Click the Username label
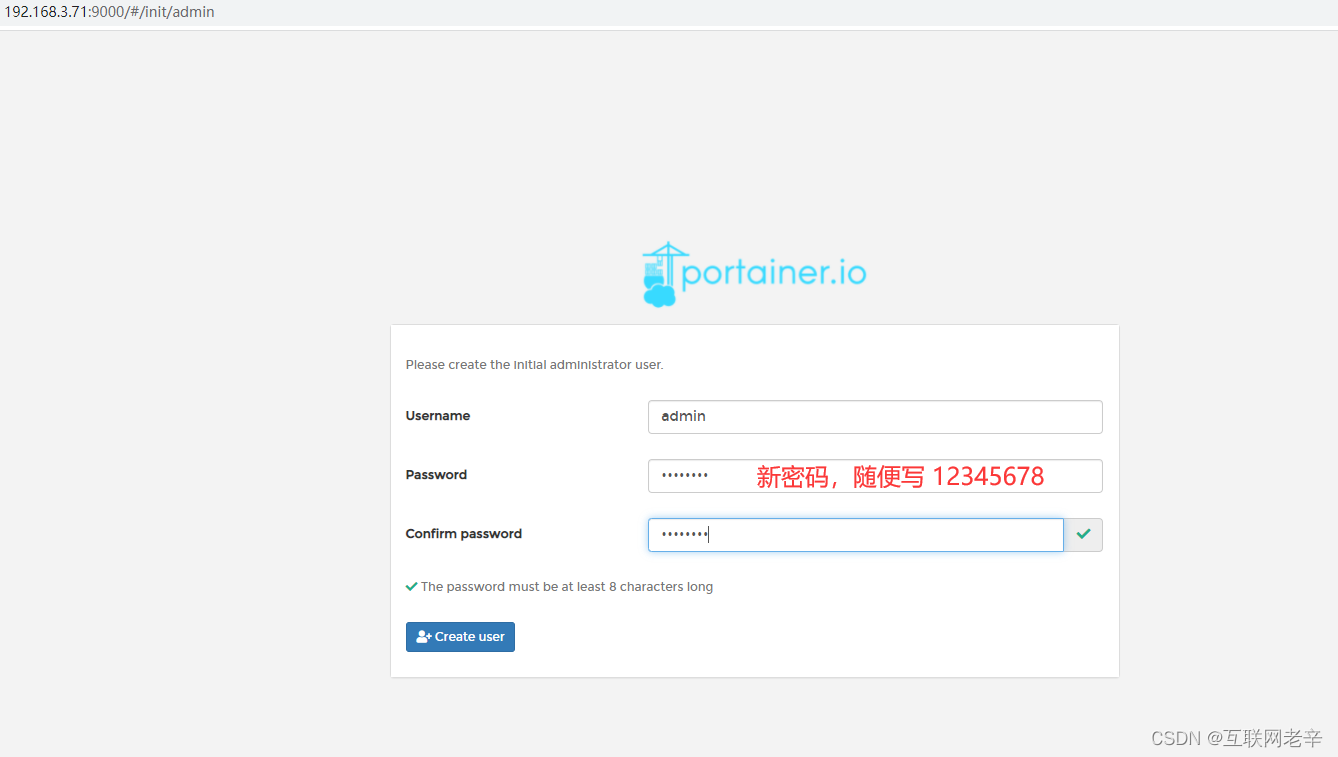This screenshot has width=1338, height=757. pyautogui.click(x=438, y=416)
